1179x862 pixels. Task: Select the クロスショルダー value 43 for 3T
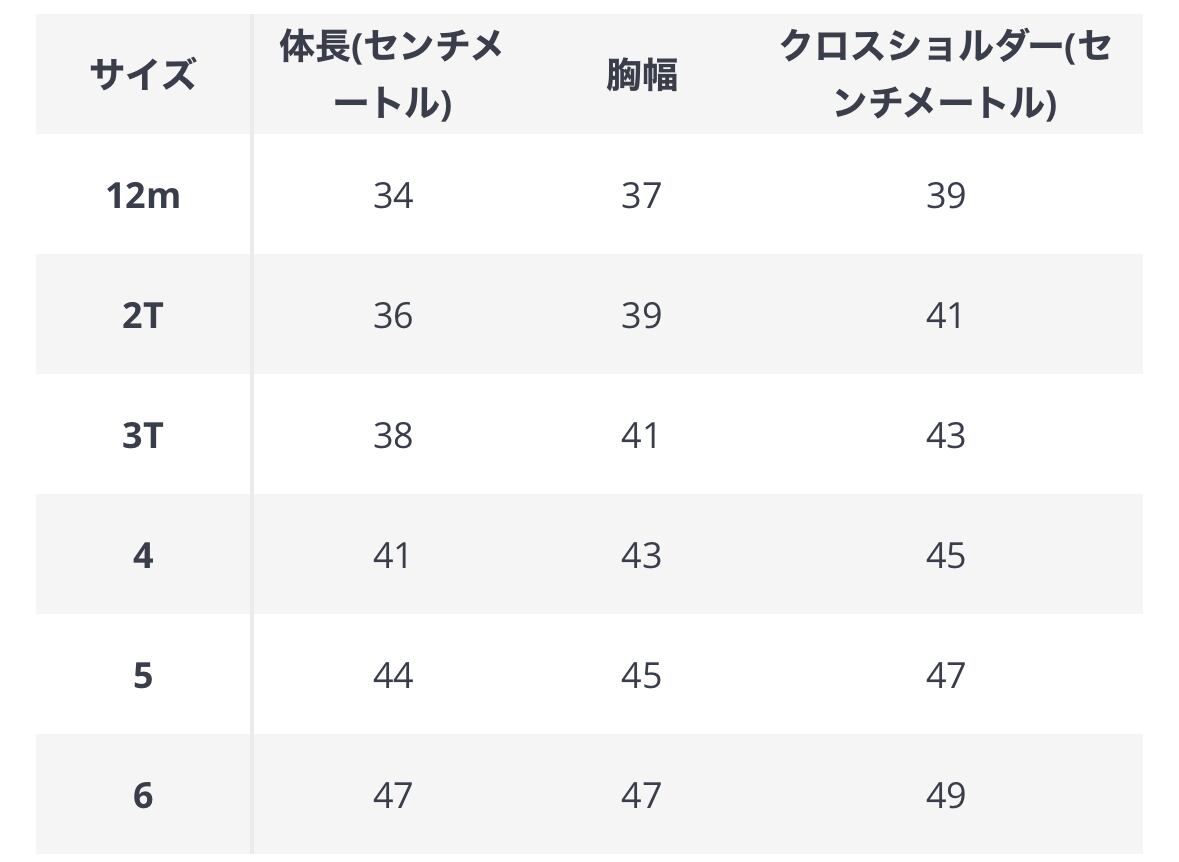pyautogui.click(x=945, y=435)
